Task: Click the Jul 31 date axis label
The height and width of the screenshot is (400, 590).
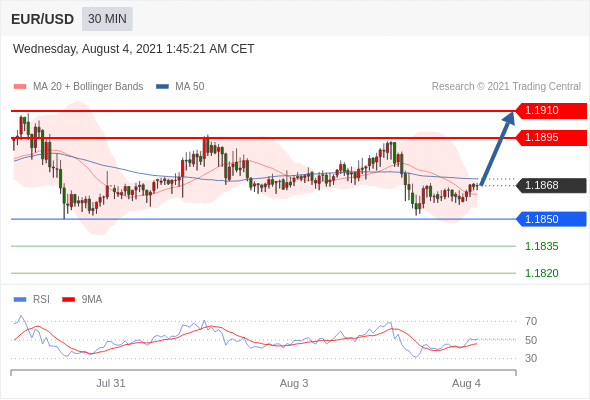Action: (111, 383)
